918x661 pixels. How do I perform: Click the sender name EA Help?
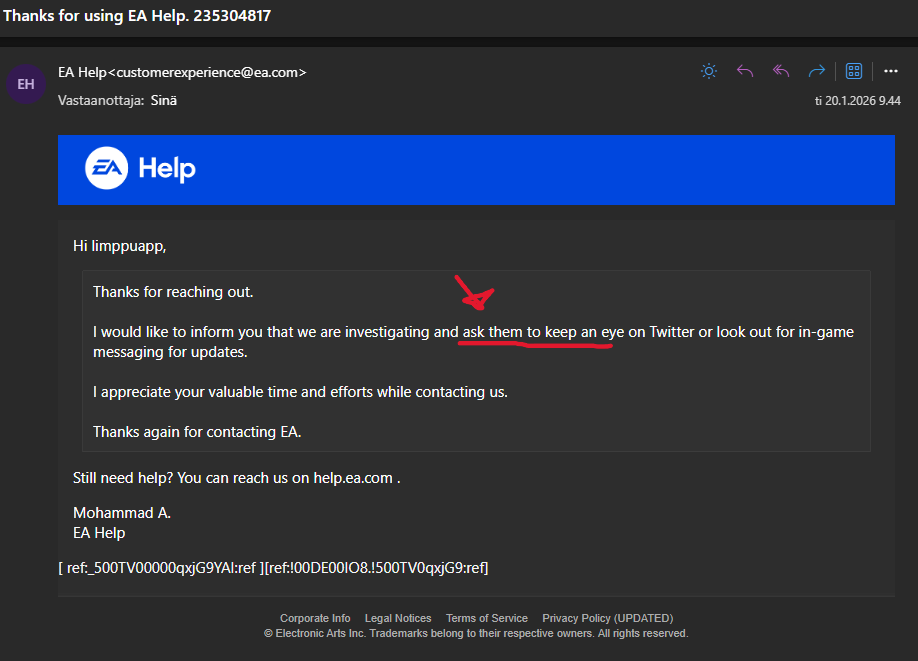pyautogui.click(x=82, y=72)
